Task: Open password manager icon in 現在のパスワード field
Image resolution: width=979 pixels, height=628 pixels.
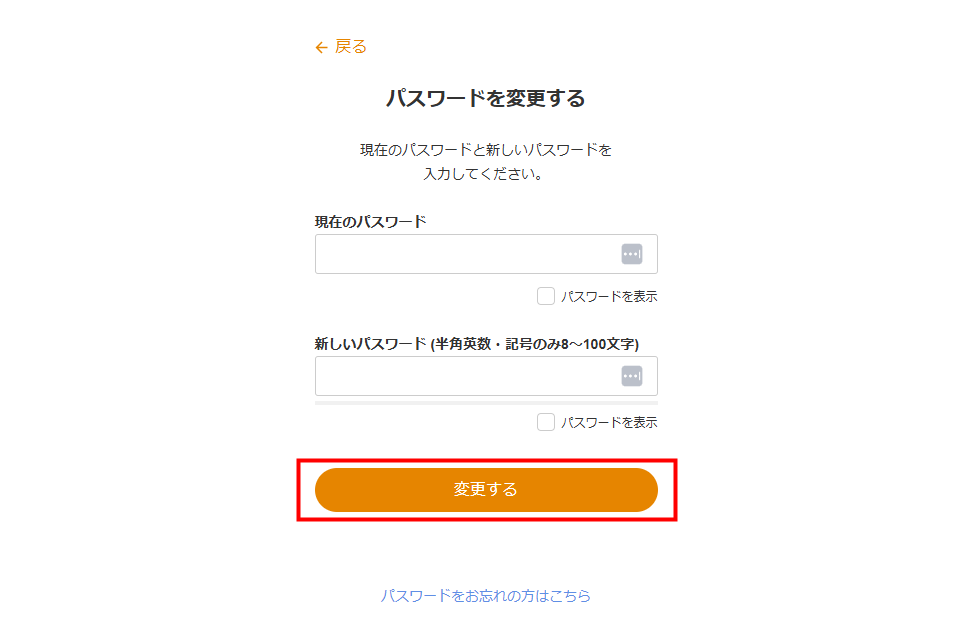Action: coord(631,254)
